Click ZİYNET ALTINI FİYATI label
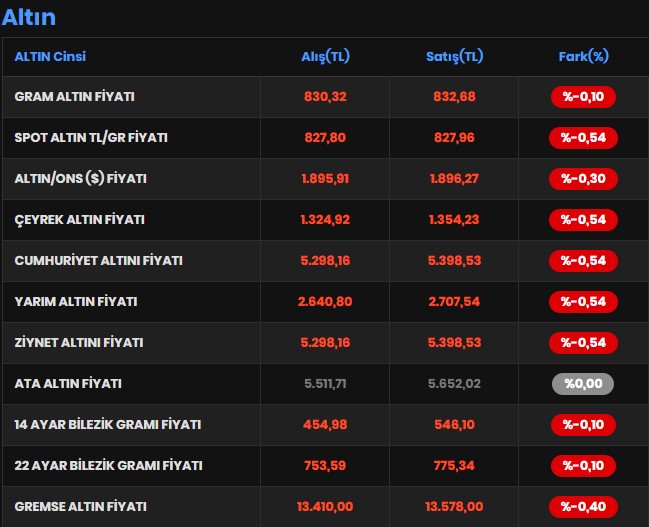 tap(79, 342)
